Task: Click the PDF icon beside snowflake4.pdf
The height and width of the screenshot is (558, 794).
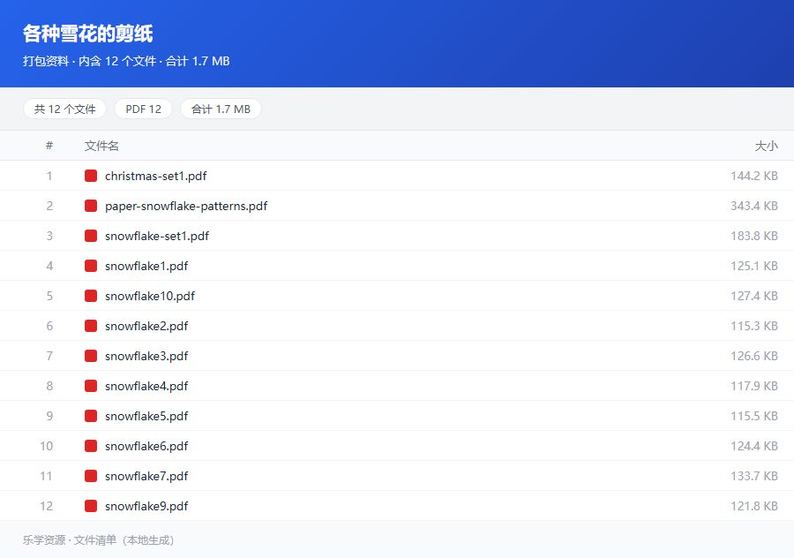Action: pos(91,386)
